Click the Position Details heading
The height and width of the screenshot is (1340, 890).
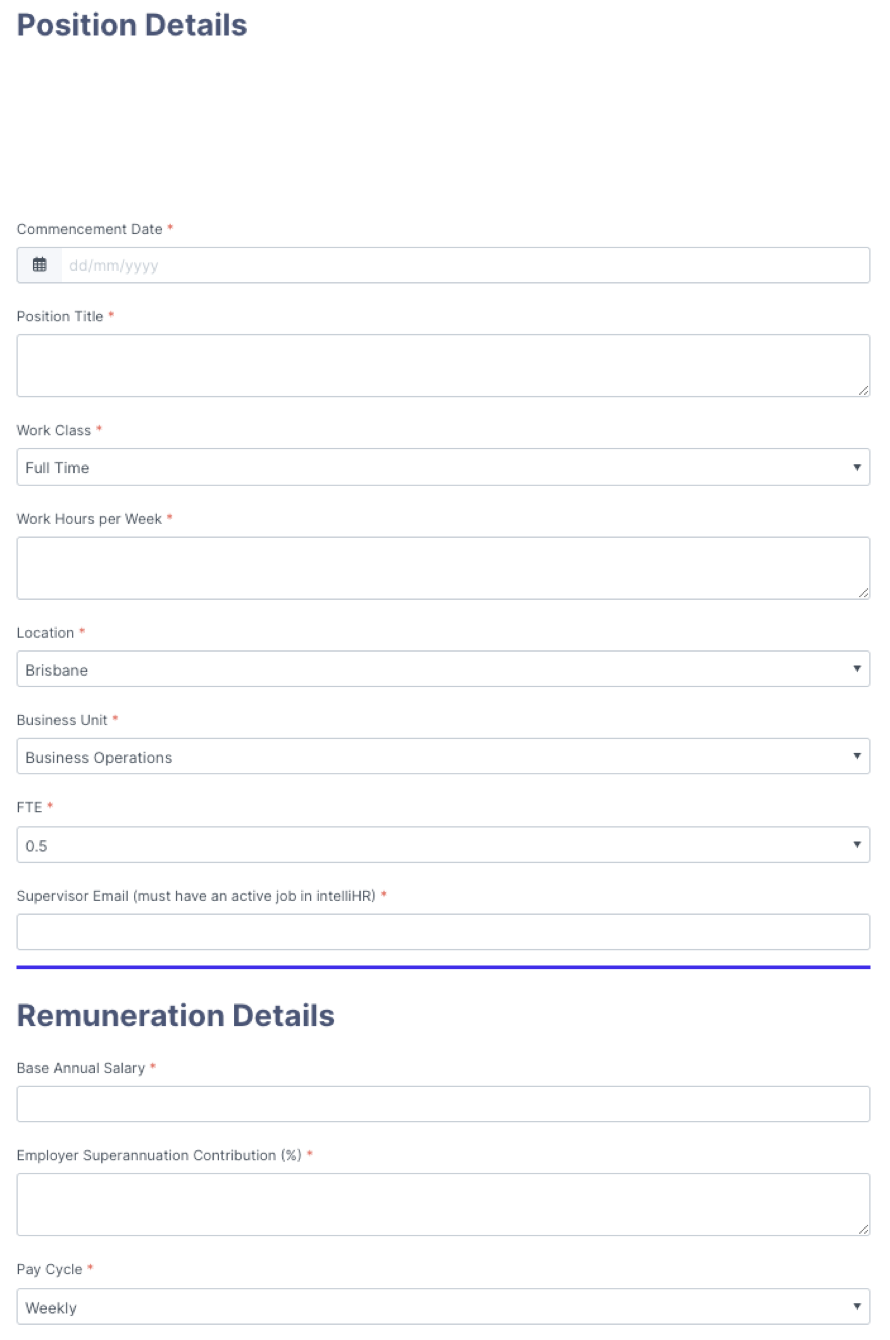[132, 25]
